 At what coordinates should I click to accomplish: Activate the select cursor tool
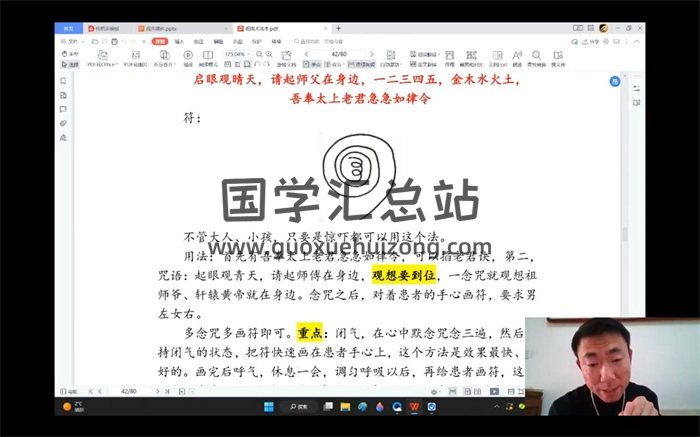point(69,64)
